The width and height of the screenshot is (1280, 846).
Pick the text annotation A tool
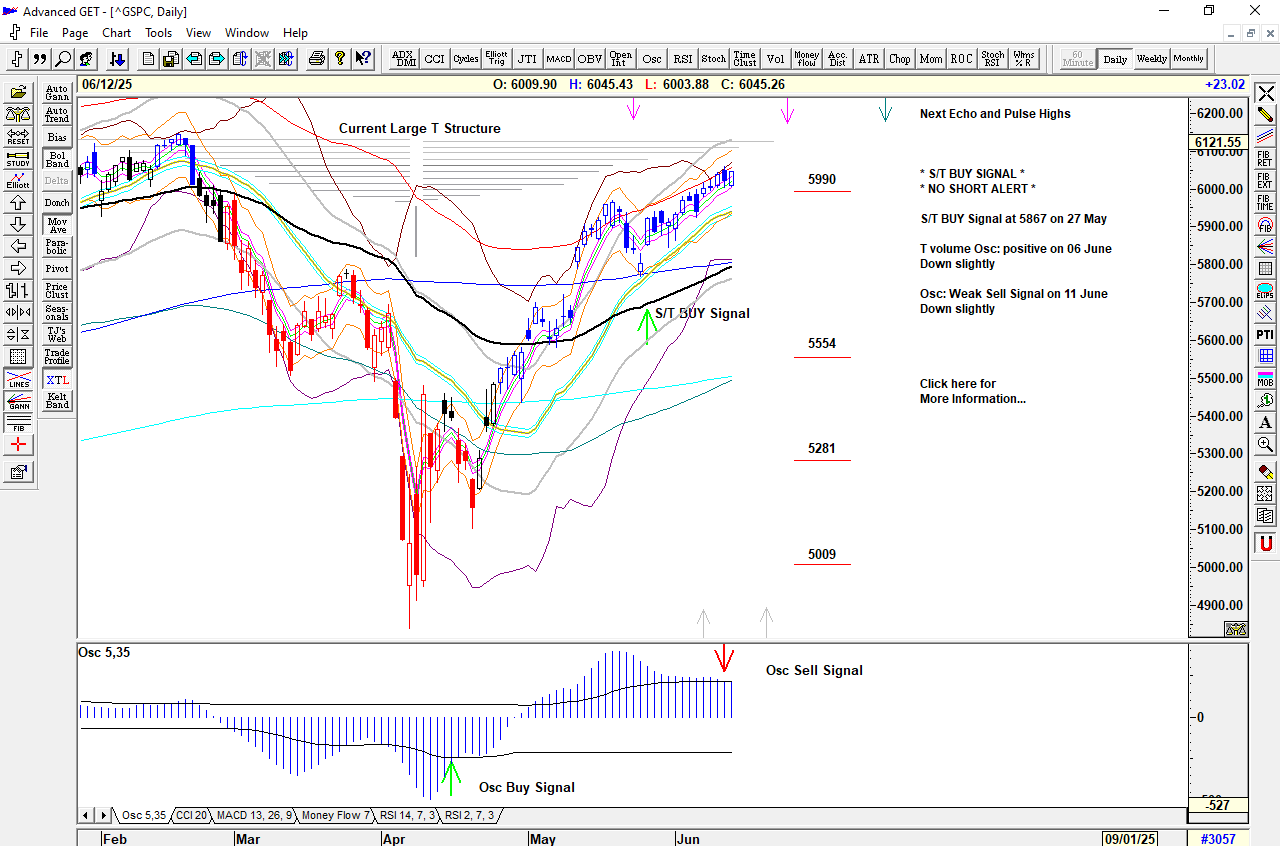[x=1265, y=422]
